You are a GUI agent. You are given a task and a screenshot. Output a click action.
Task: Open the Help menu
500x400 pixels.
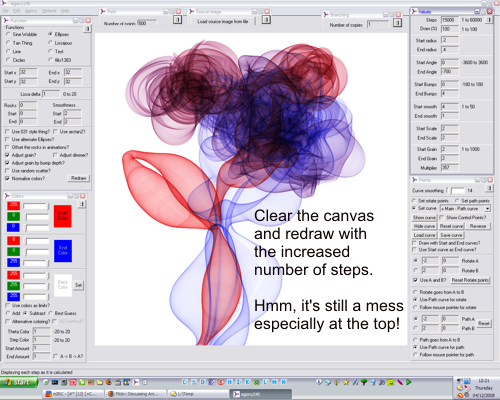(x=65, y=11)
